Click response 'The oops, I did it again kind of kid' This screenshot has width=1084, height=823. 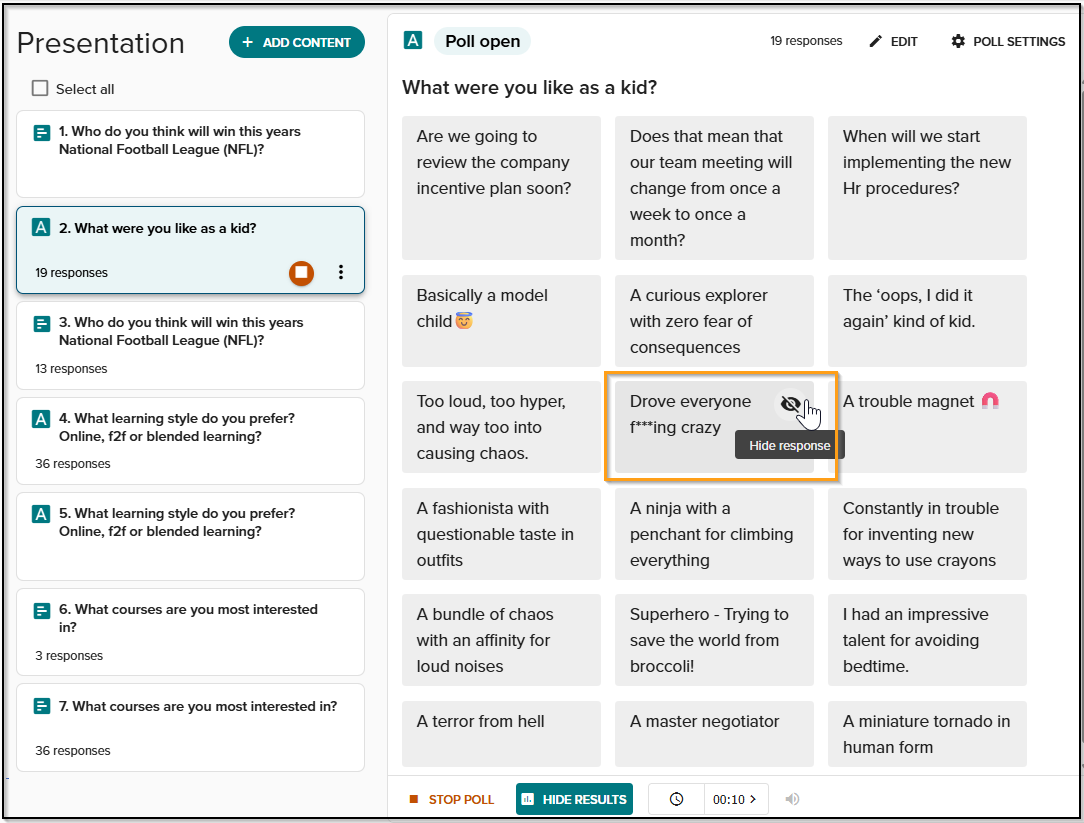pos(927,321)
